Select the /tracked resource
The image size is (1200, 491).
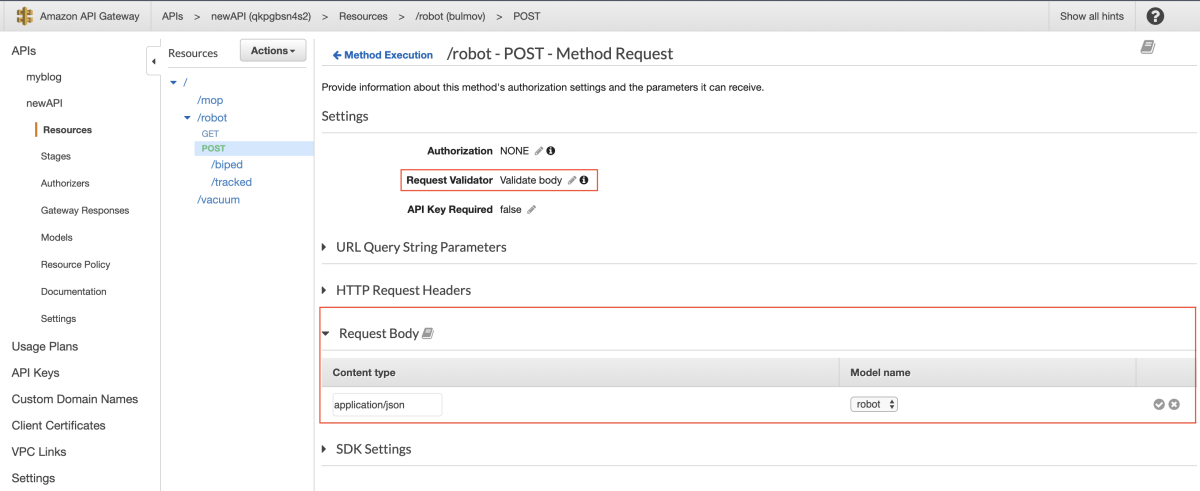point(231,182)
